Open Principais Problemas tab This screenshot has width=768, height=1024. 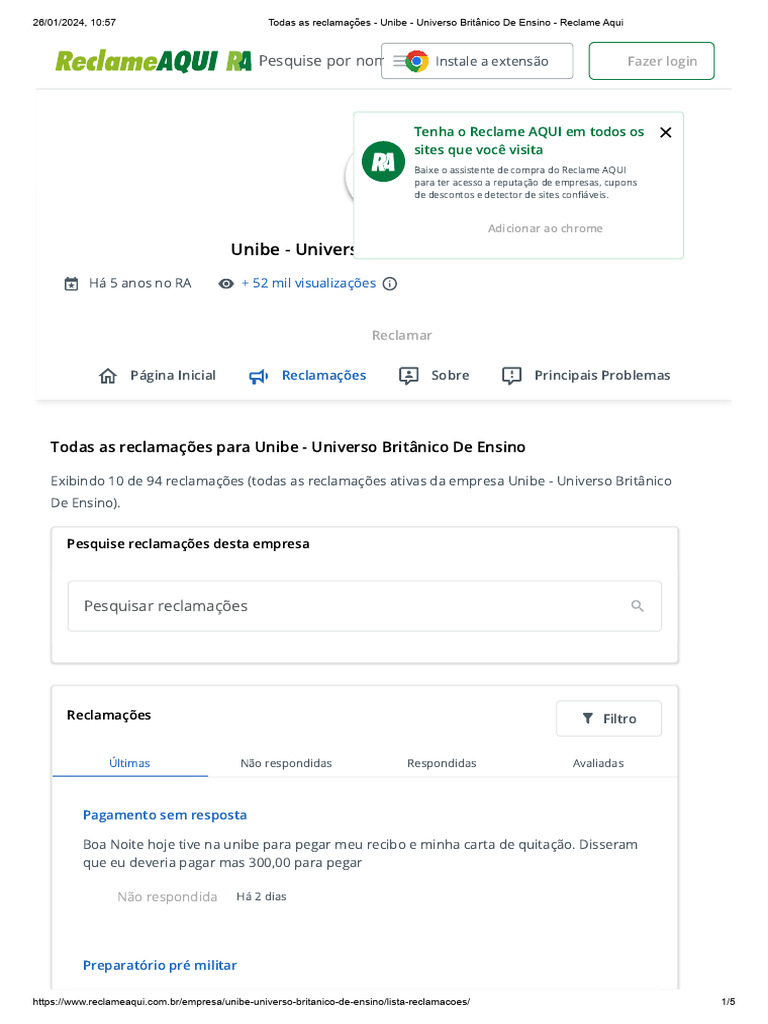click(586, 375)
